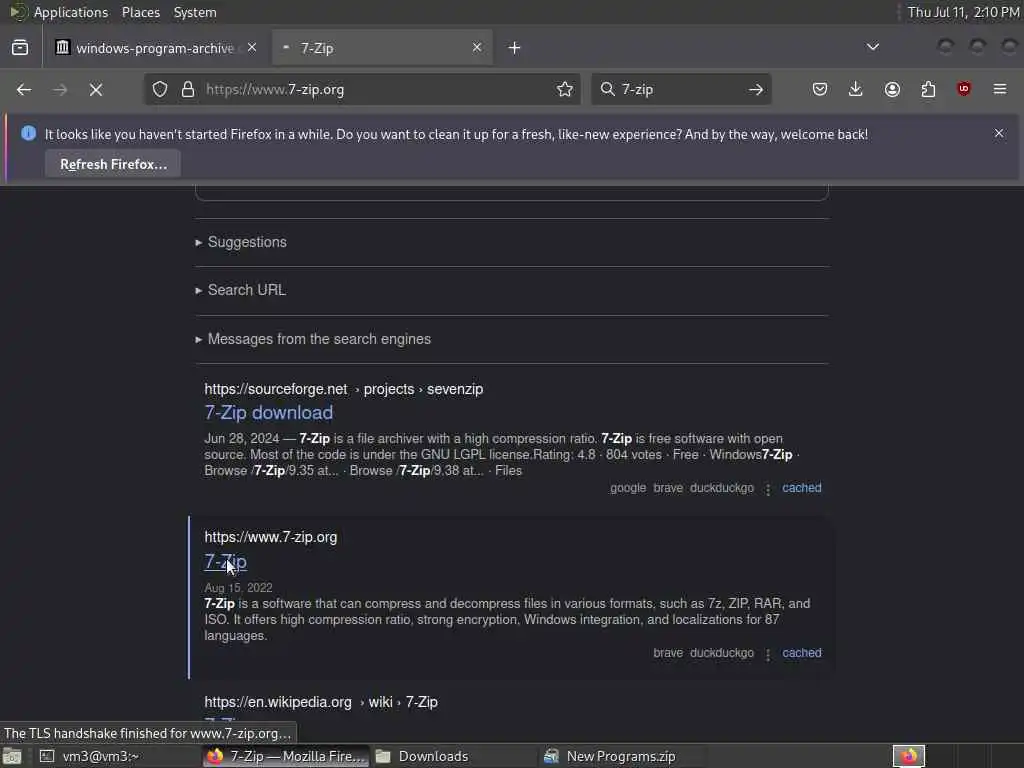Close the 7-Zip tab
This screenshot has width=1024, height=768.
point(477,48)
